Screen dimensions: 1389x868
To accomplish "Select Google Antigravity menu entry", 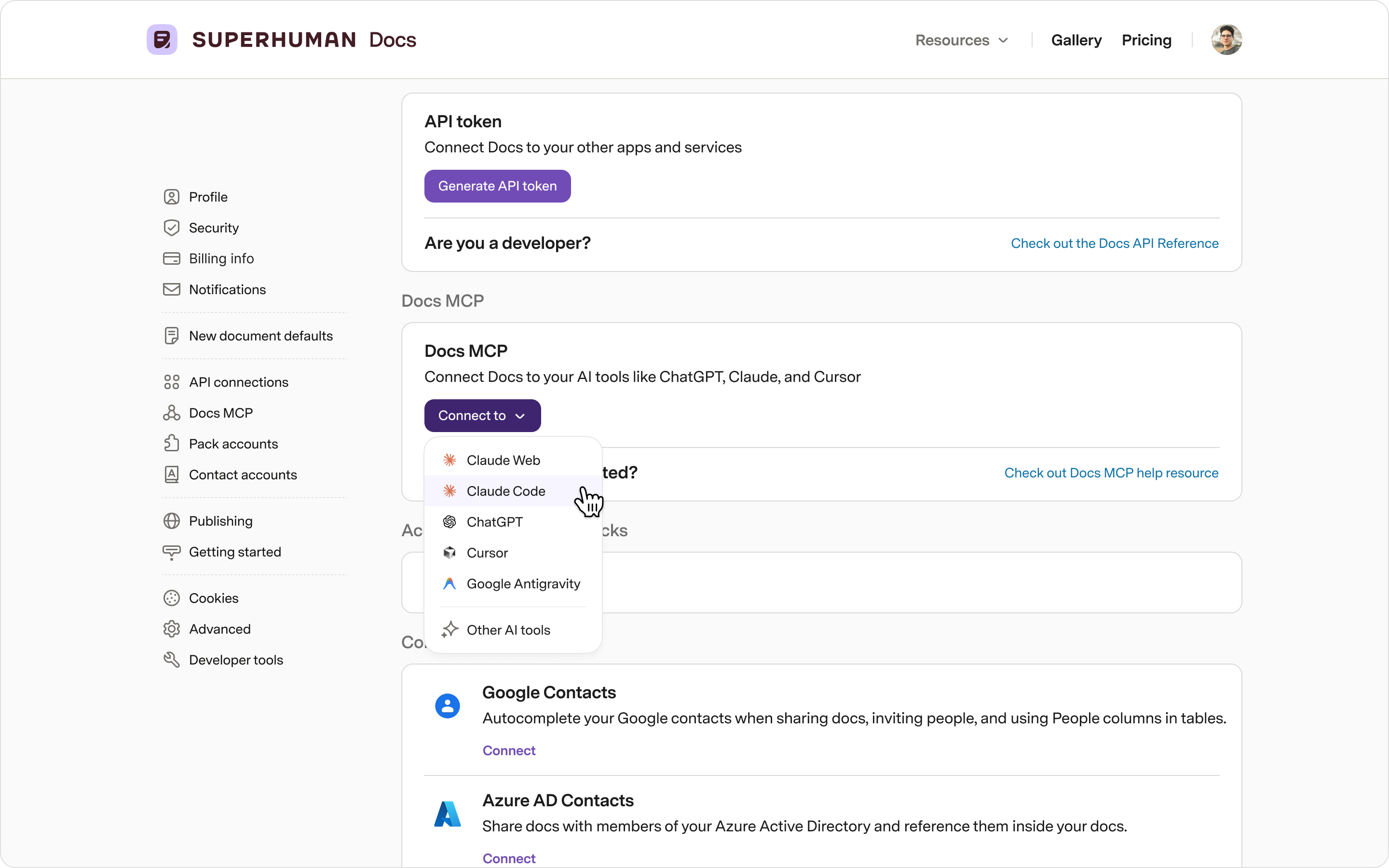I will click(513, 584).
